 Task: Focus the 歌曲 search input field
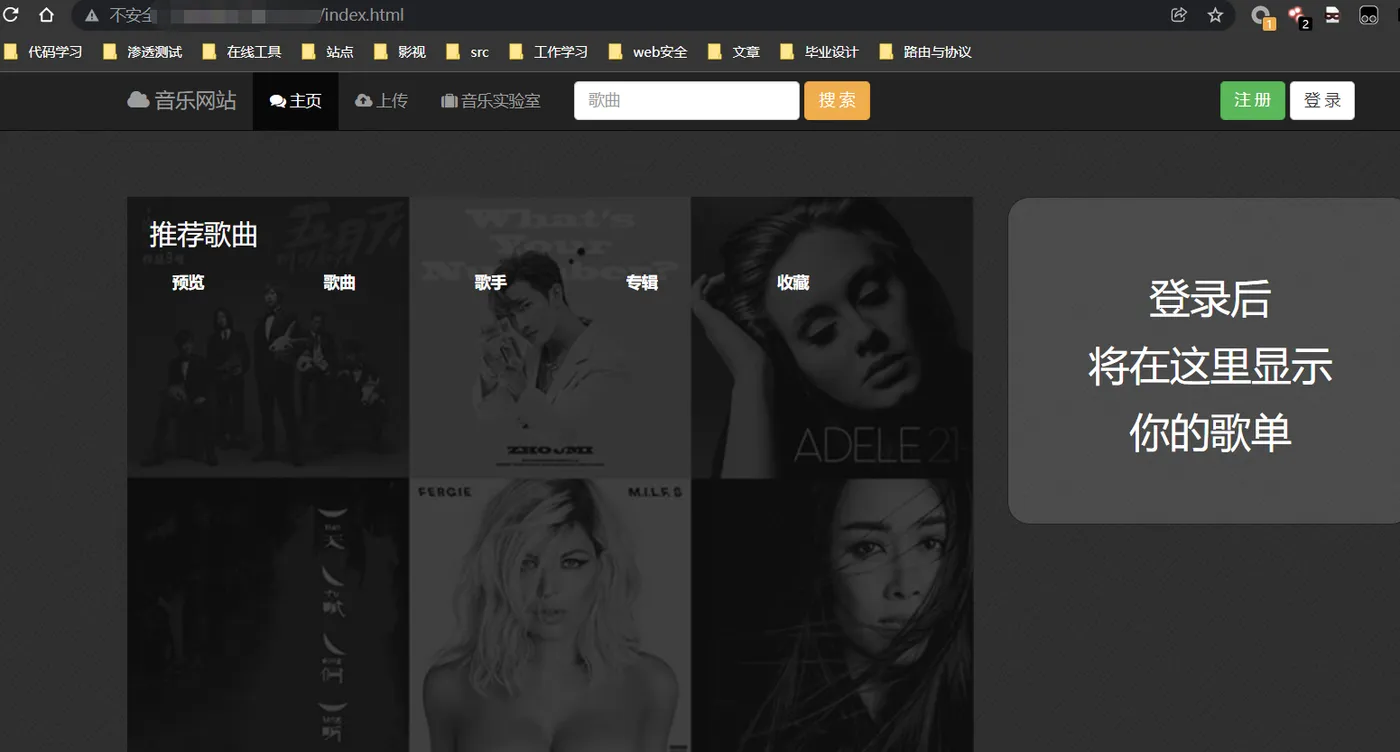[x=686, y=101]
